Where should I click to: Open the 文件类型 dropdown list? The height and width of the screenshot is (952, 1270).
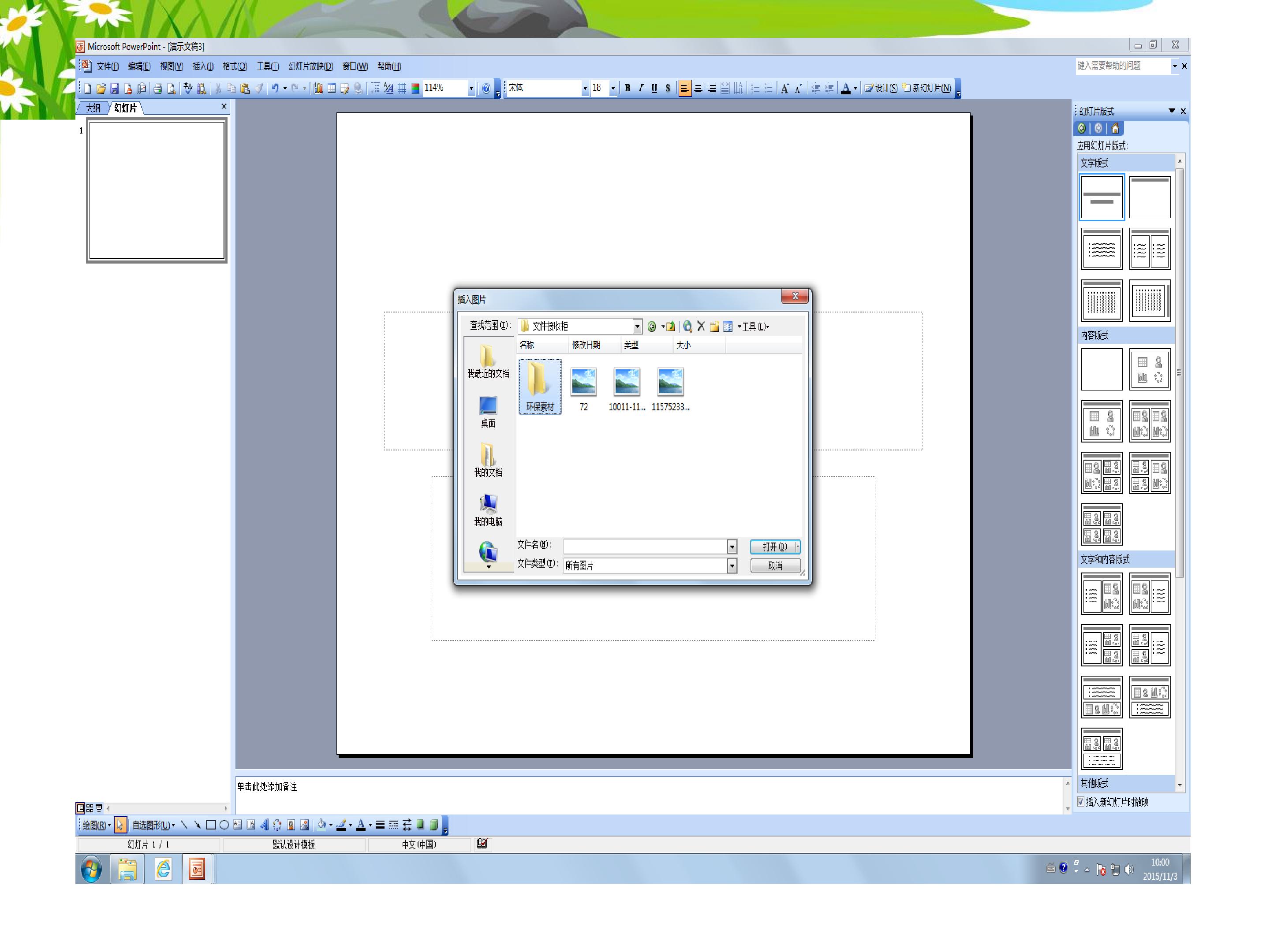click(732, 566)
